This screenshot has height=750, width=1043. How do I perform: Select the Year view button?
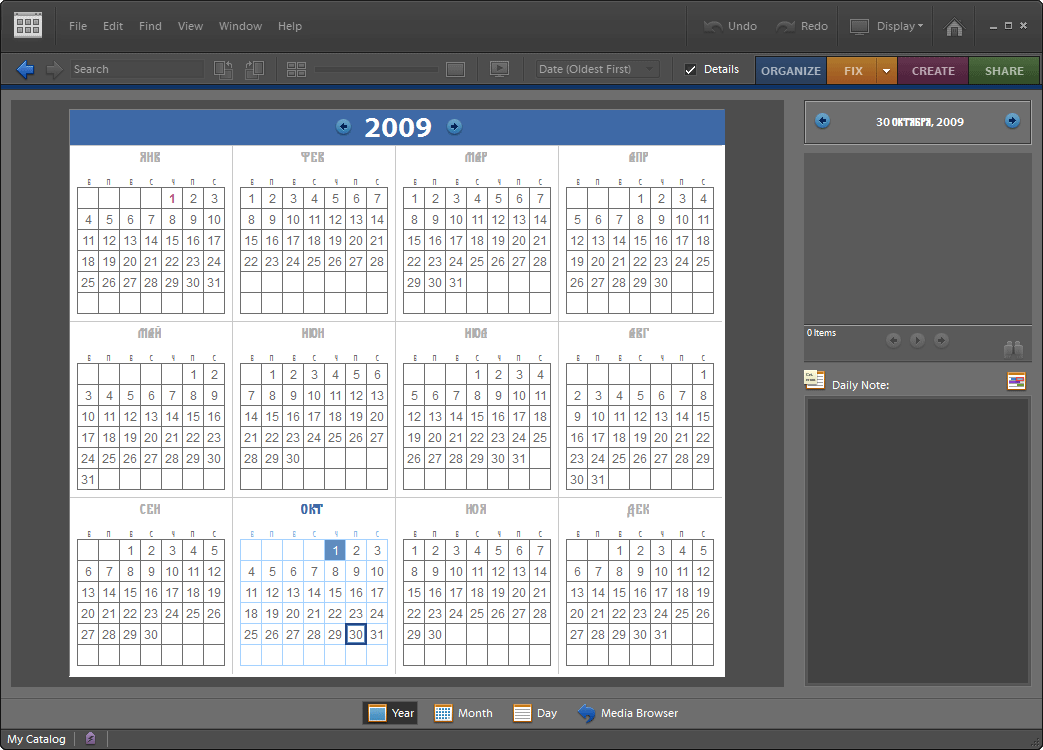click(390, 713)
